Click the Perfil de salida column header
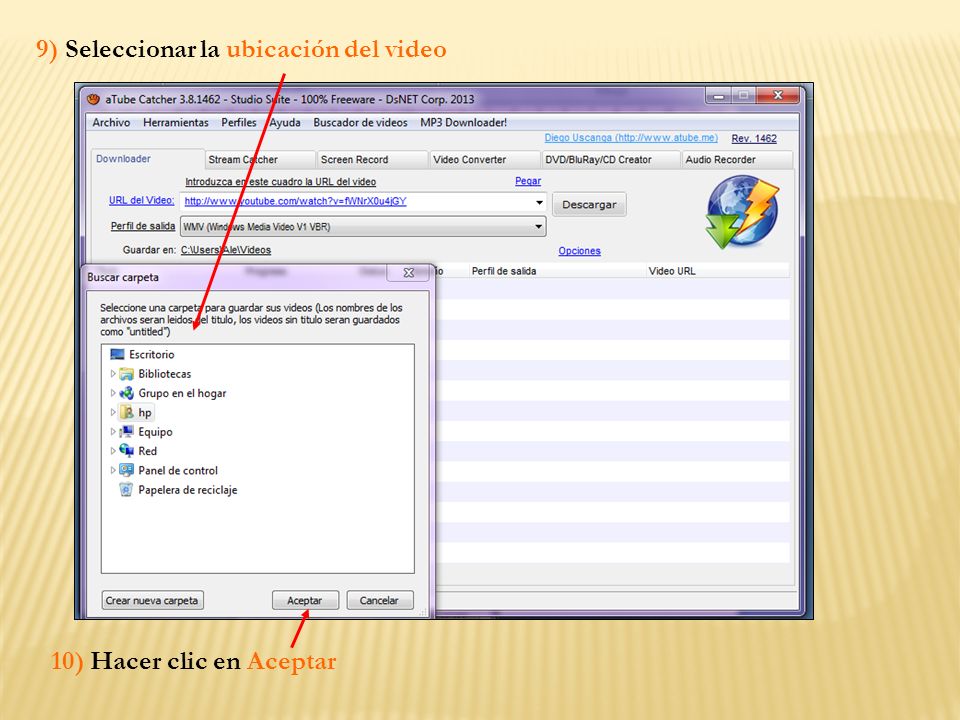Screen dimensions: 960x720 coord(557,271)
